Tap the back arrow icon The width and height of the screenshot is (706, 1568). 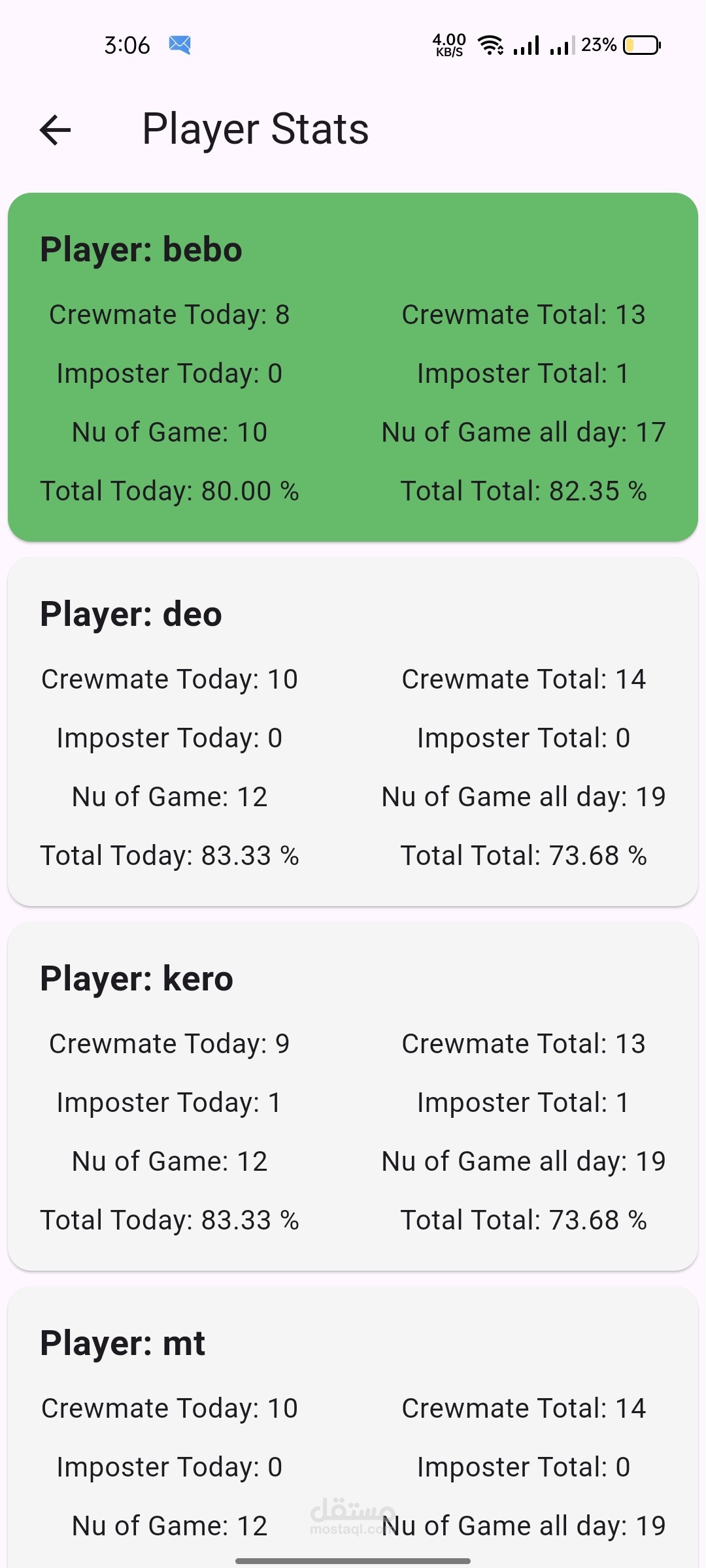pyautogui.click(x=56, y=129)
